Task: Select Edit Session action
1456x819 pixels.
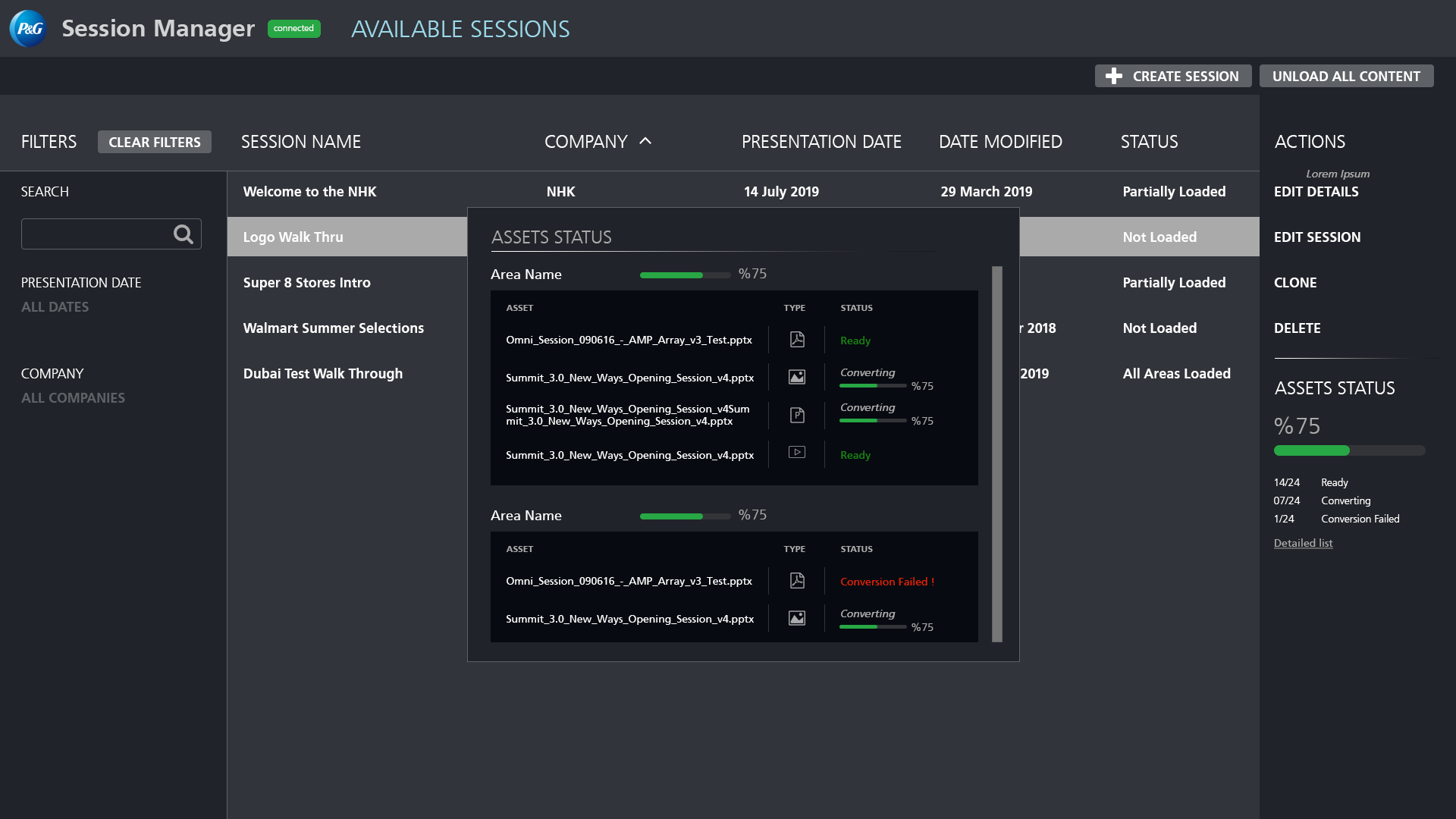Action: pos(1316,237)
